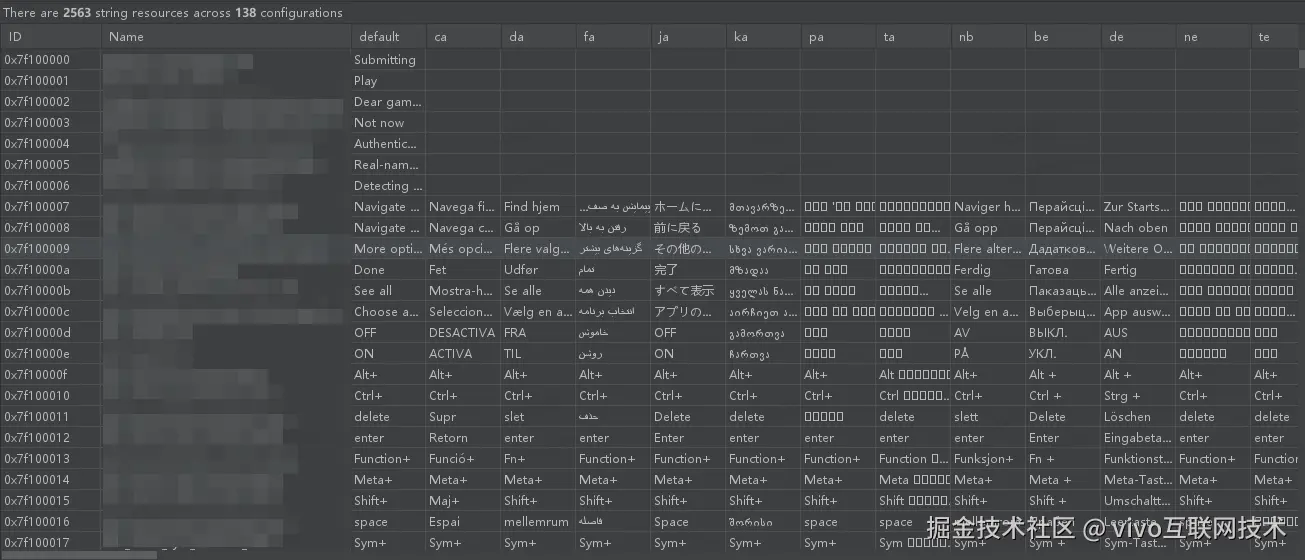The image size is (1305, 560).
Task: Click the 'Funció+' cell
Action: [464, 459]
